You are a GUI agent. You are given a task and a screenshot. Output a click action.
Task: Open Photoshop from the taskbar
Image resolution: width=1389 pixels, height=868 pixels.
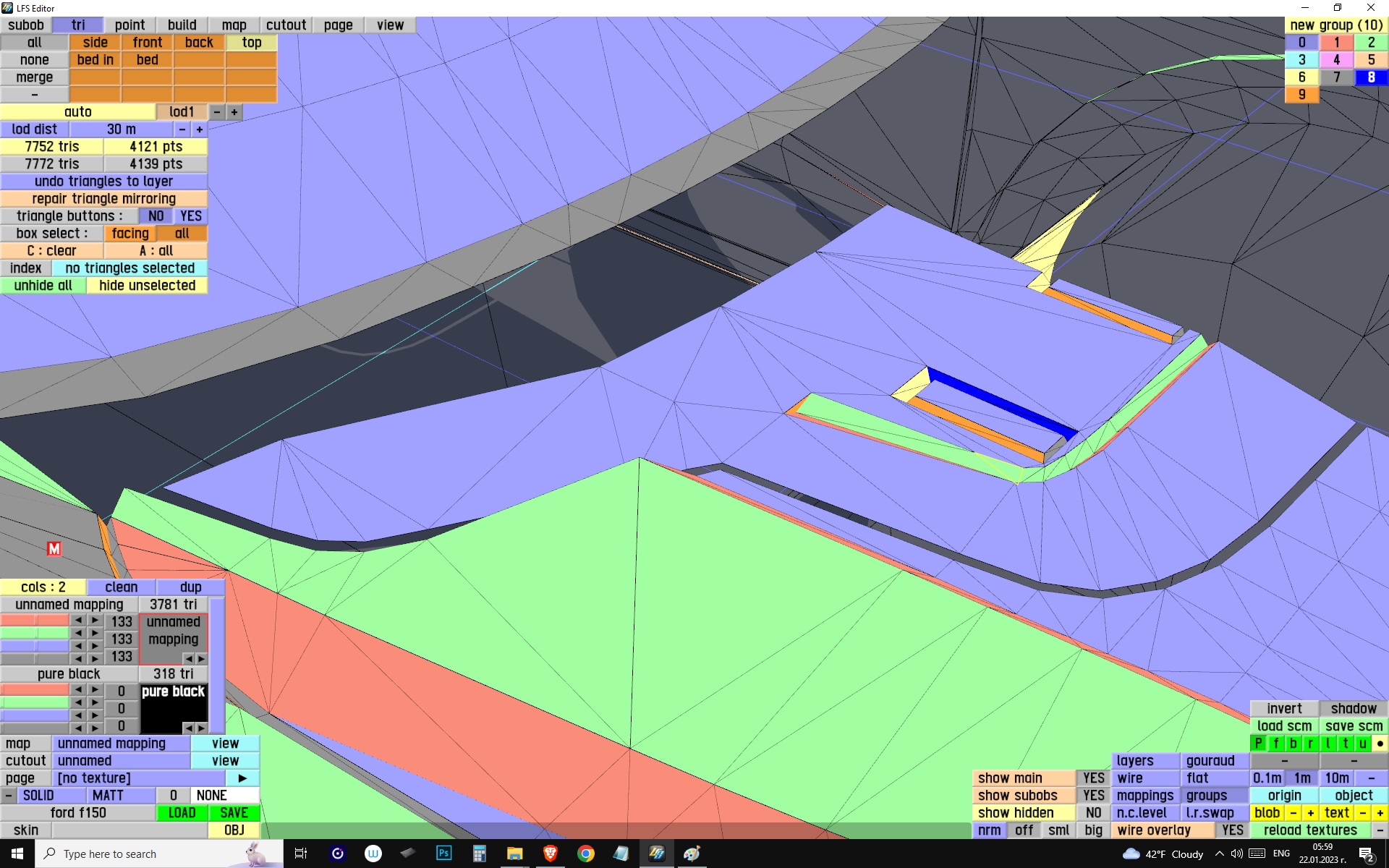443,854
